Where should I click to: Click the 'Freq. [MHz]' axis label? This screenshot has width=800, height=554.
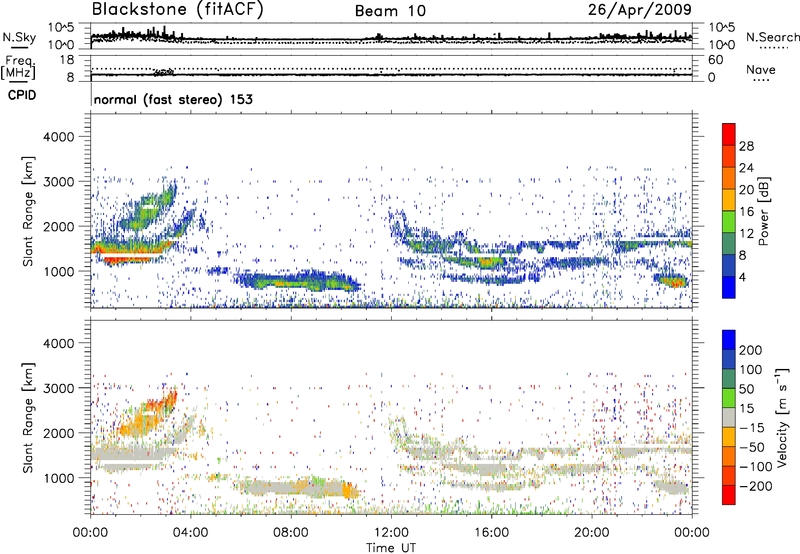pos(18,67)
